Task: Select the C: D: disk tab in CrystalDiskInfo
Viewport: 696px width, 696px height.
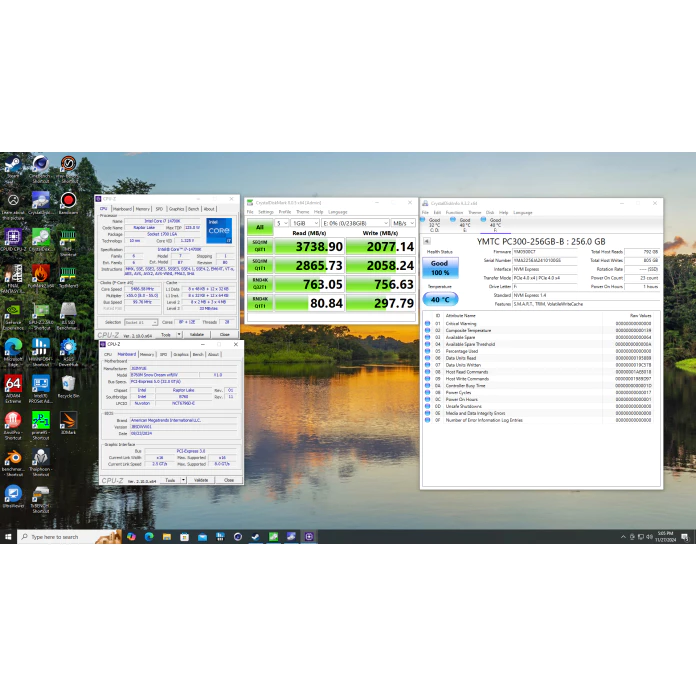Action: click(433, 225)
